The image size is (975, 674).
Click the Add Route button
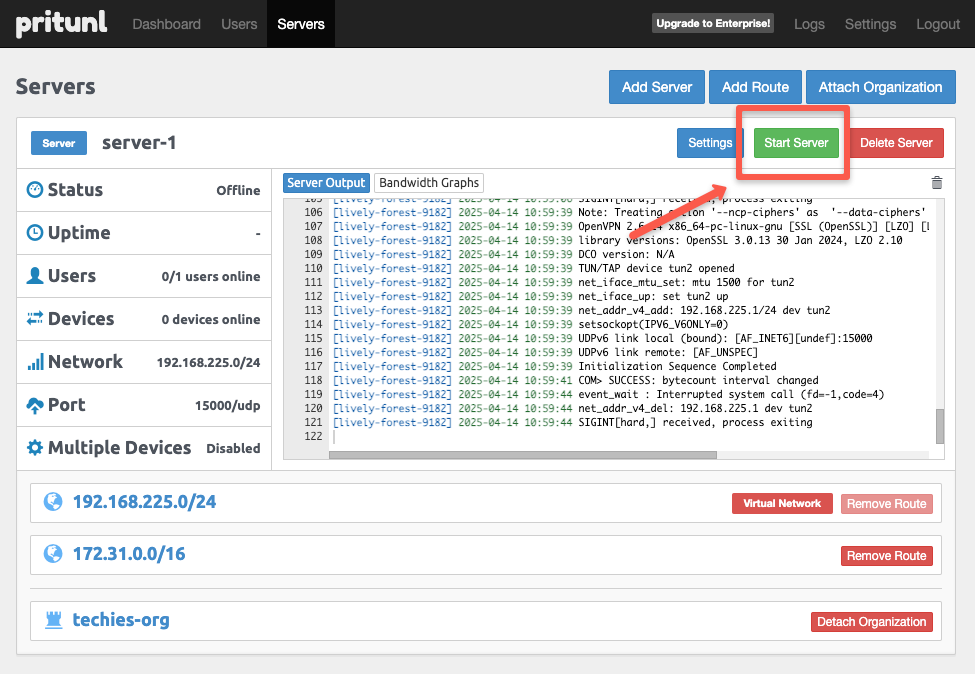point(755,87)
